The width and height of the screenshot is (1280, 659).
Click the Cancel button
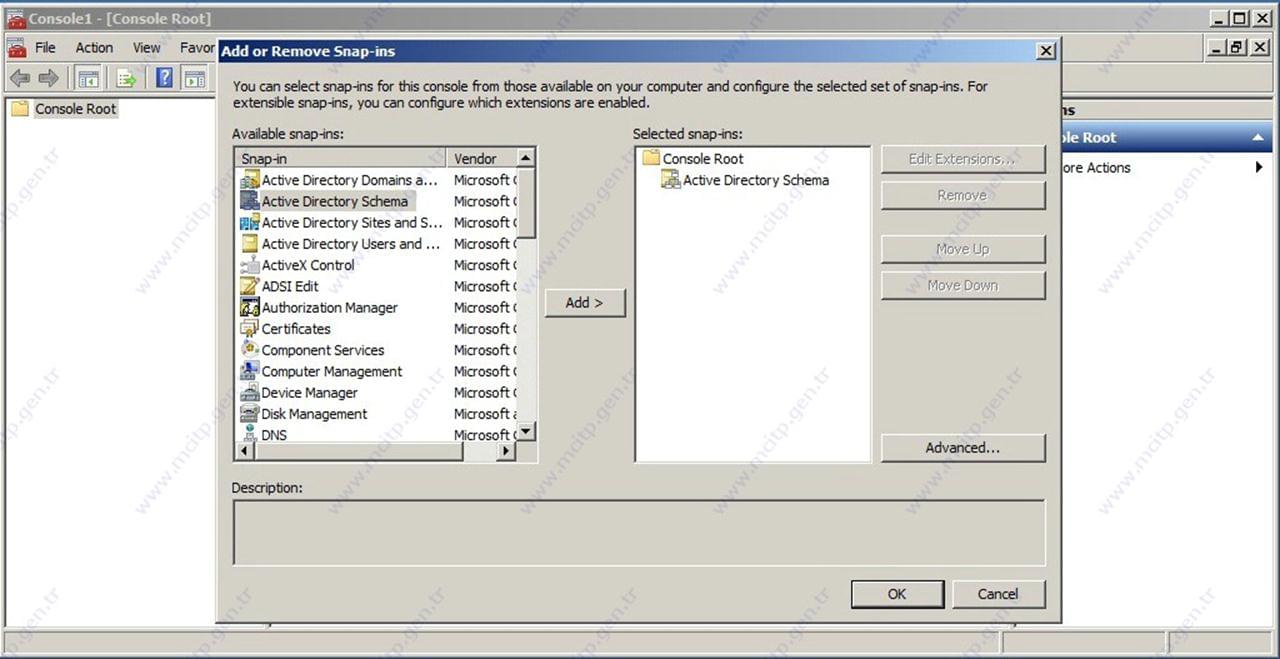pos(998,594)
